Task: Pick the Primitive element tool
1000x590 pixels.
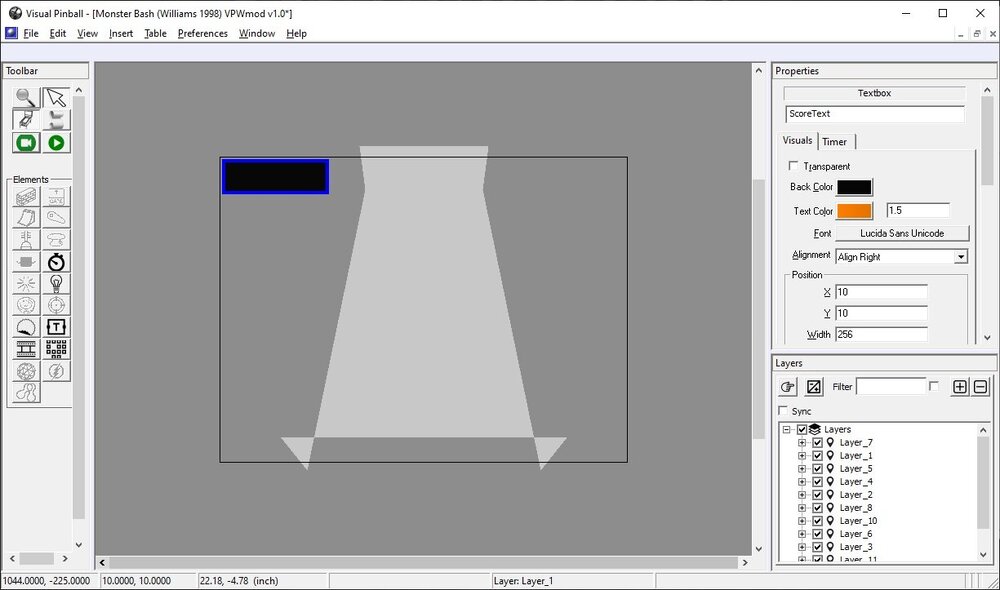Action: pyautogui.click(x=26, y=371)
